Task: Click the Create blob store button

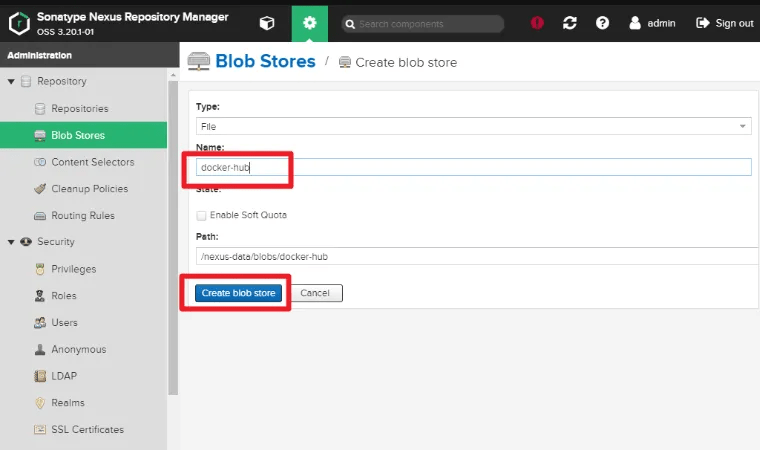Action: (x=238, y=293)
